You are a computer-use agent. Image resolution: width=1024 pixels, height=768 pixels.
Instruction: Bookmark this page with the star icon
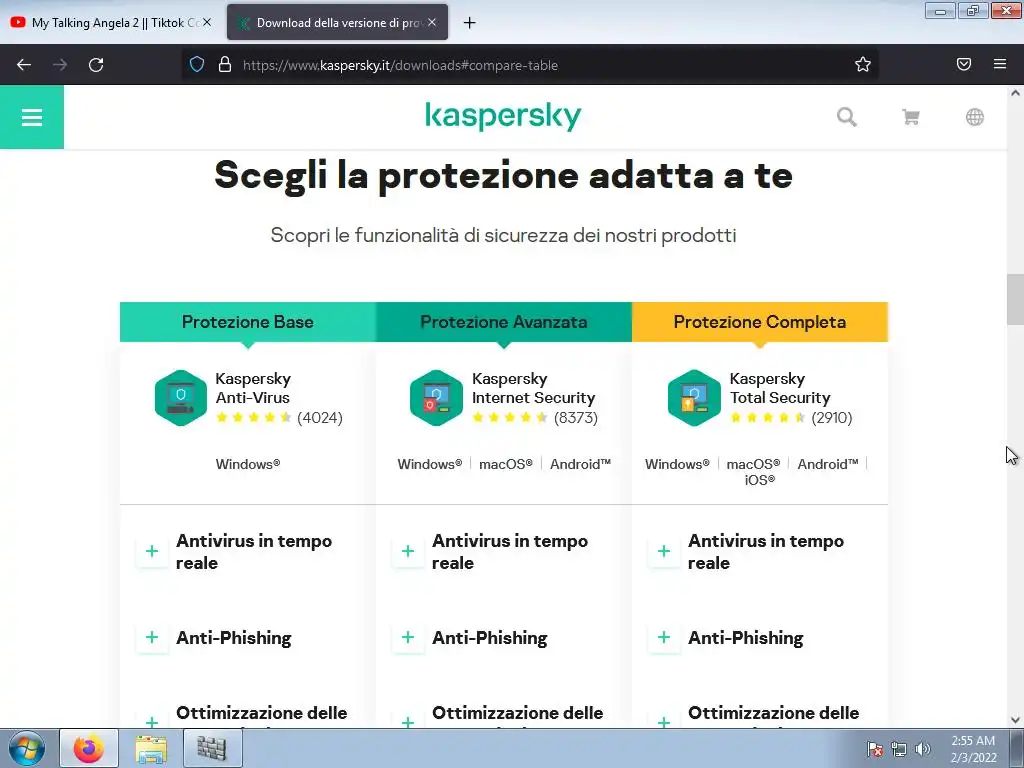pyautogui.click(x=863, y=65)
